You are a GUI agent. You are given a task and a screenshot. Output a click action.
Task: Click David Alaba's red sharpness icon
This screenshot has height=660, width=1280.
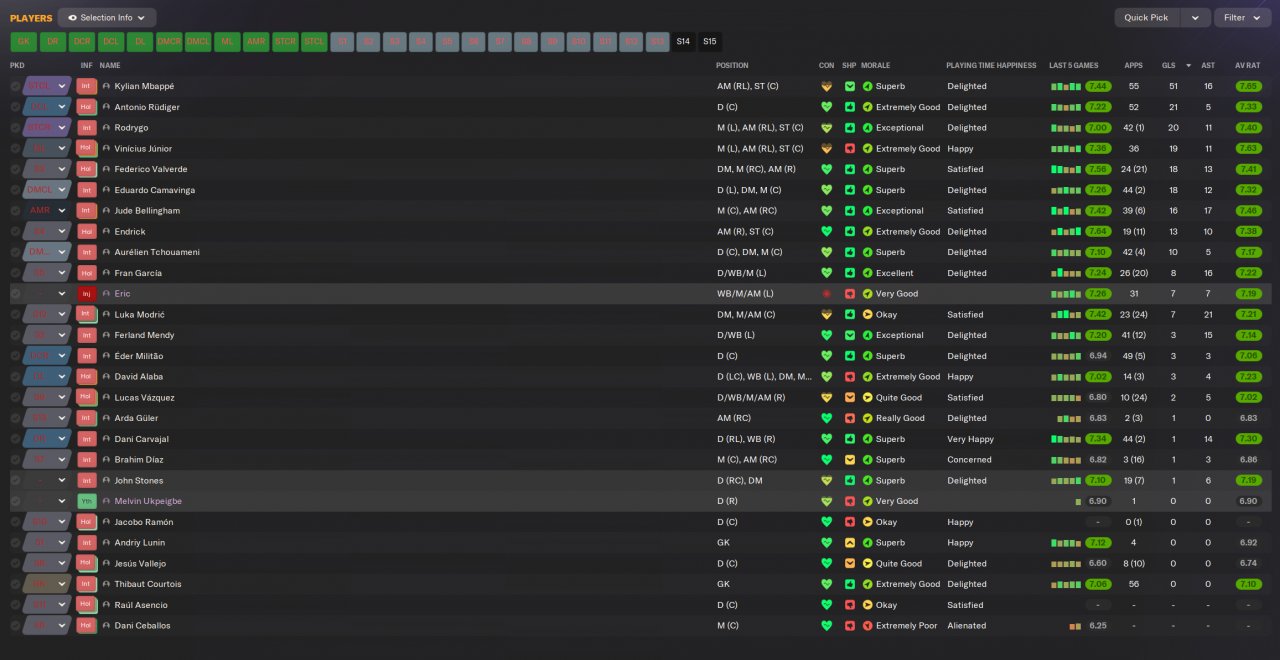[x=850, y=377]
